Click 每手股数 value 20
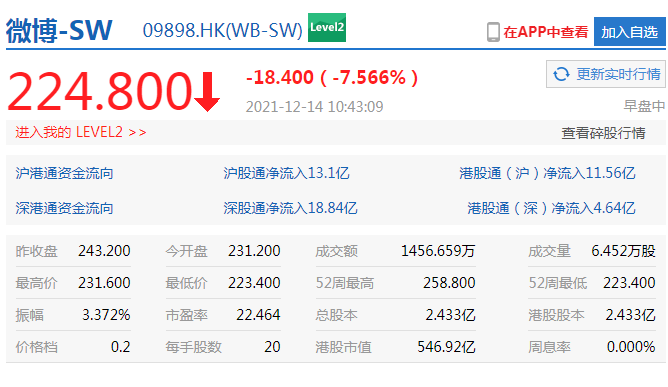 click(x=272, y=347)
